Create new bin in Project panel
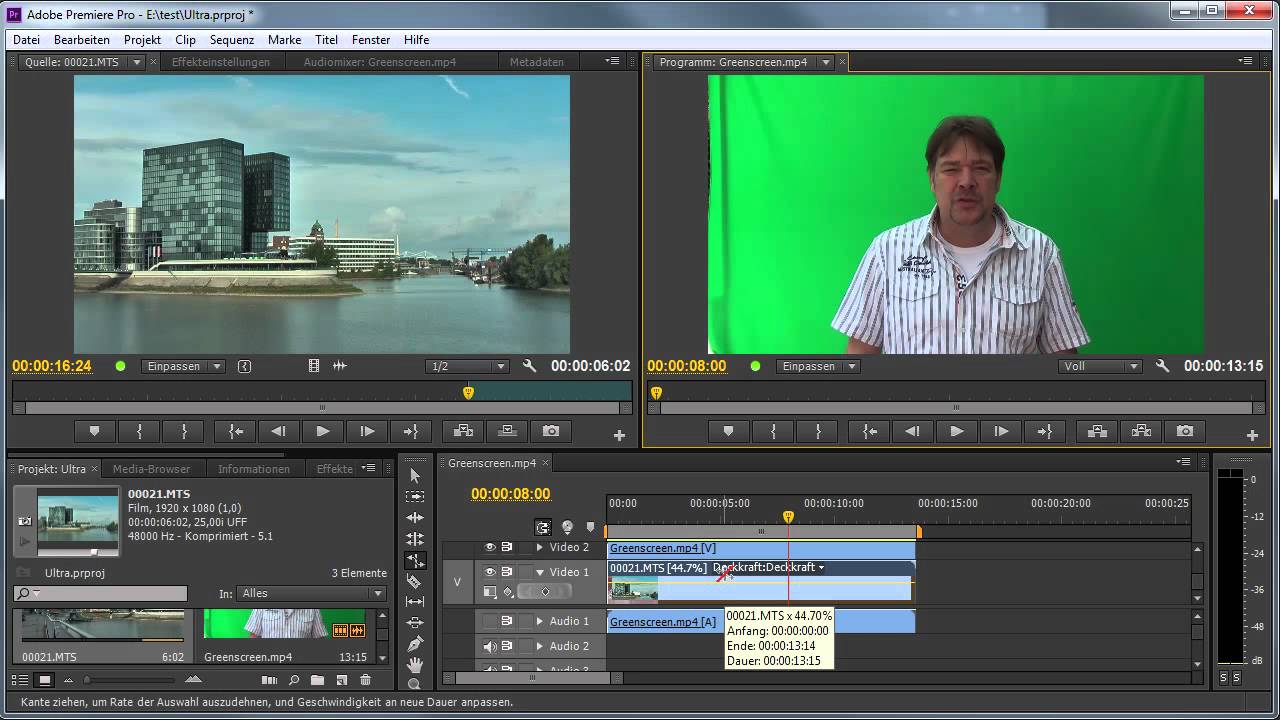The image size is (1280, 720). [317, 680]
